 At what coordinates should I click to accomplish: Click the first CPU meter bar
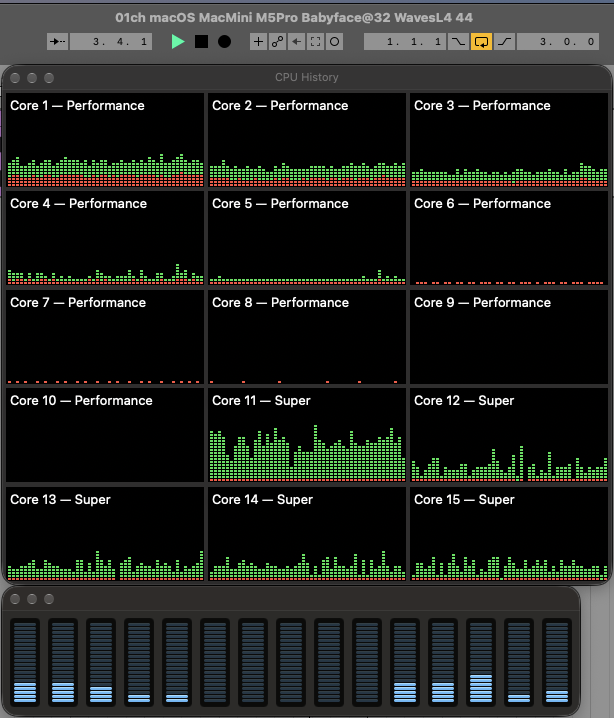point(25,662)
